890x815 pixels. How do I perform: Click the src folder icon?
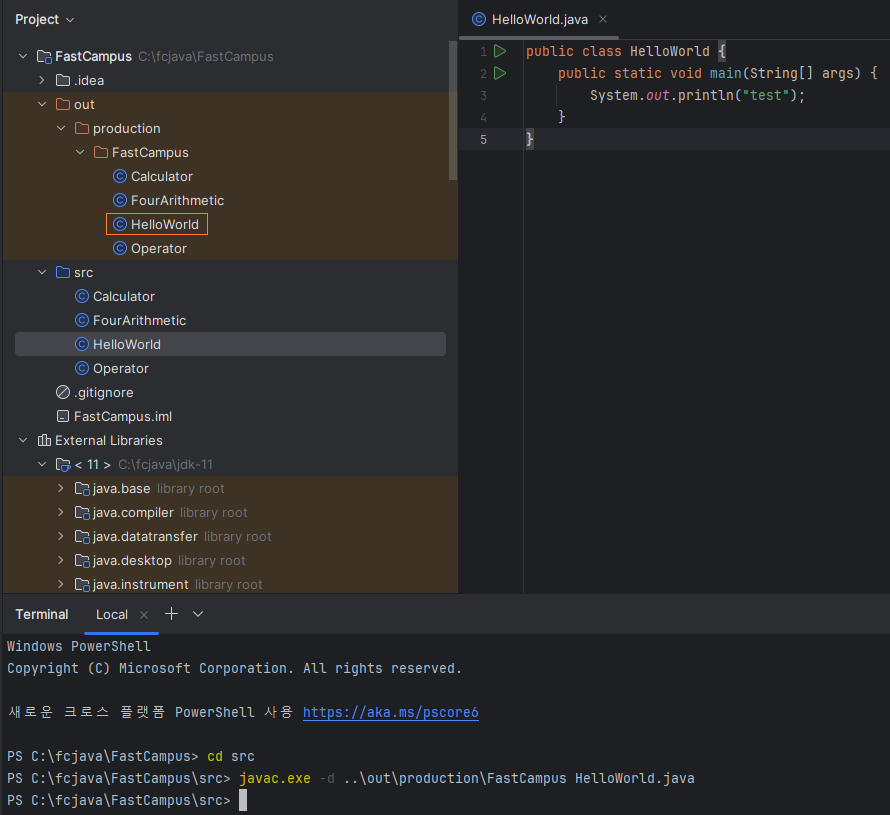pyautogui.click(x=63, y=272)
